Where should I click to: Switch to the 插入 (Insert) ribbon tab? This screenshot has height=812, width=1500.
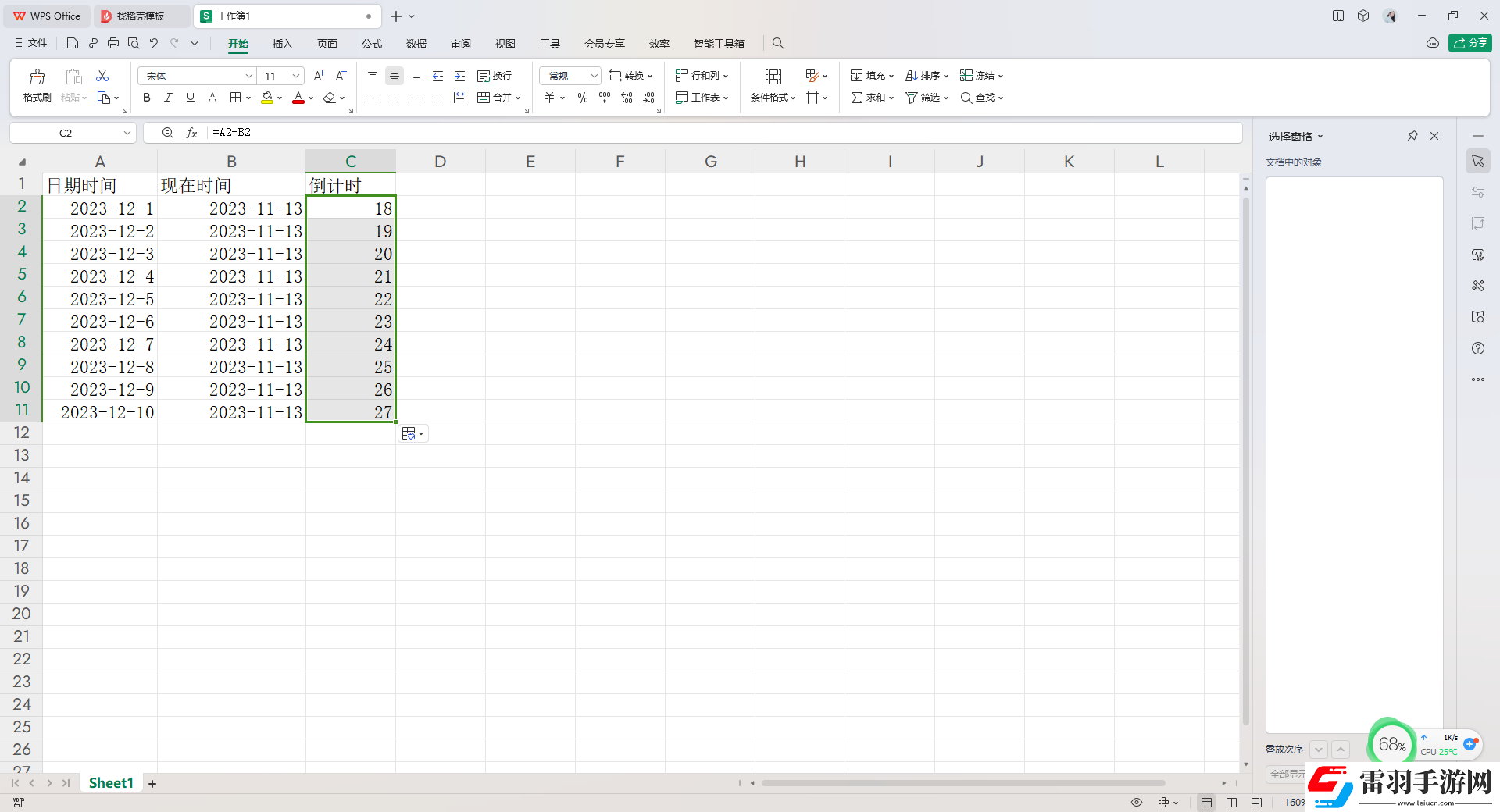click(x=282, y=44)
